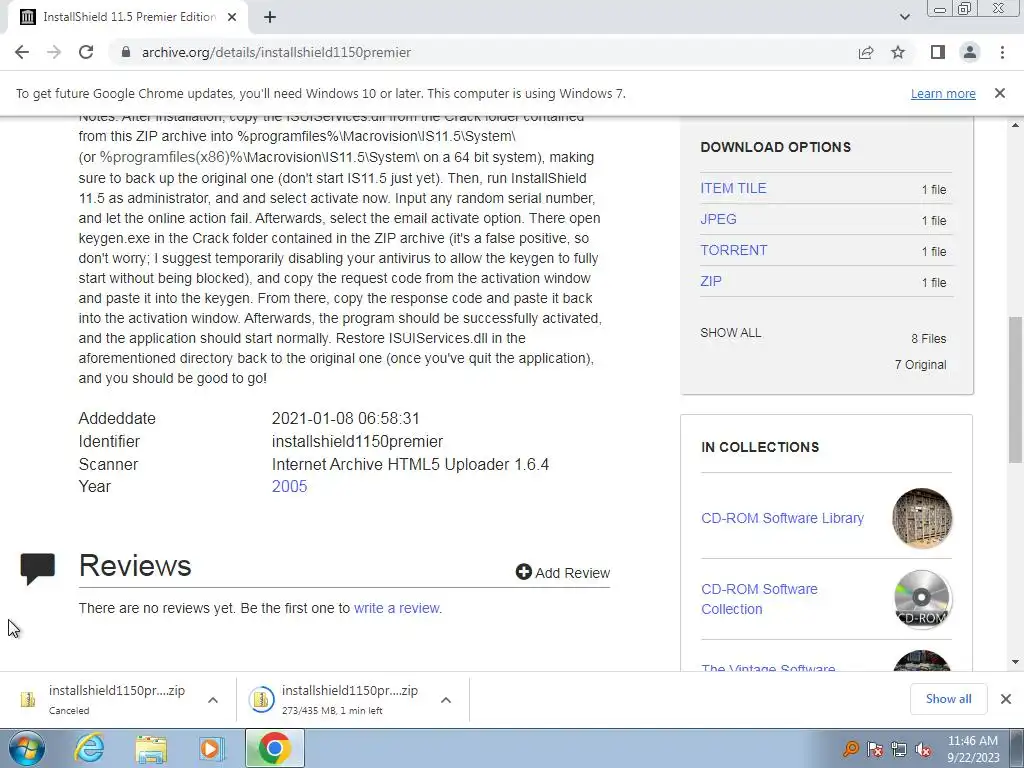This screenshot has width=1024, height=768.
Task: Click the 7 Original count text
Action: pos(920,364)
